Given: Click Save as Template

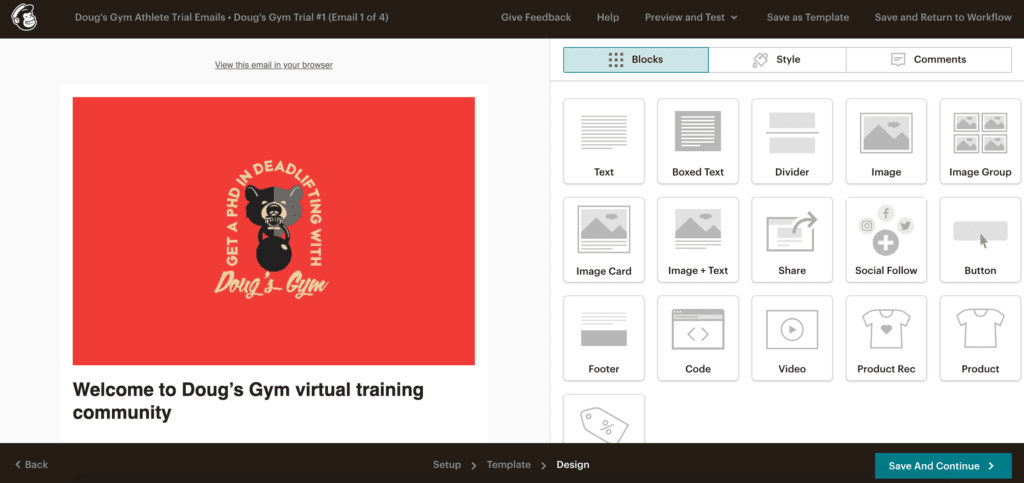Looking at the screenshot, I should 808,18.
